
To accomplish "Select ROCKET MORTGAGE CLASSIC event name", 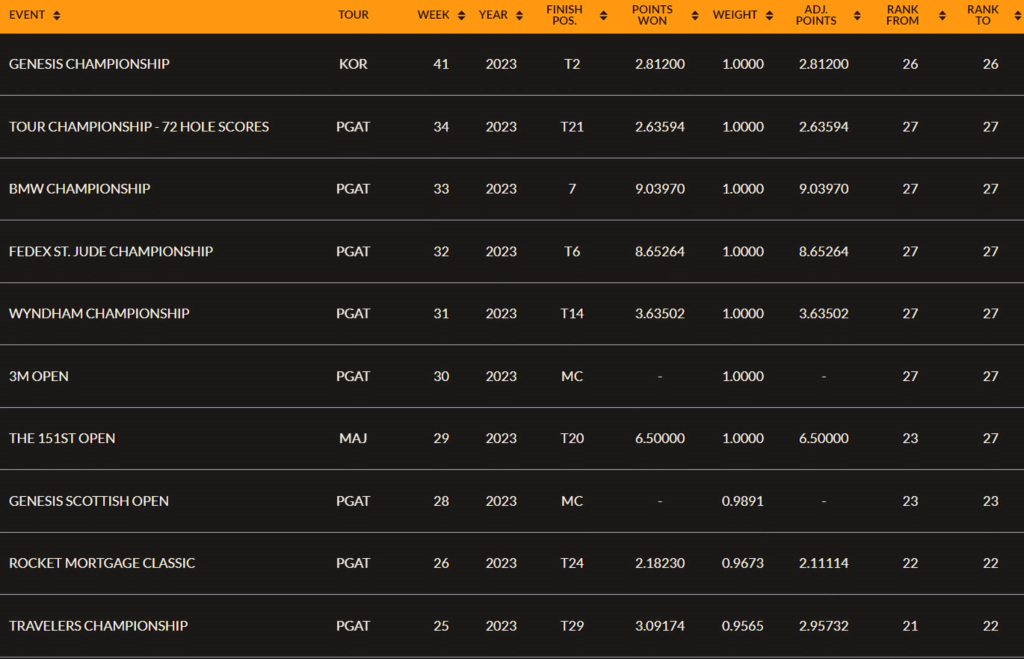I will (102, 563).
